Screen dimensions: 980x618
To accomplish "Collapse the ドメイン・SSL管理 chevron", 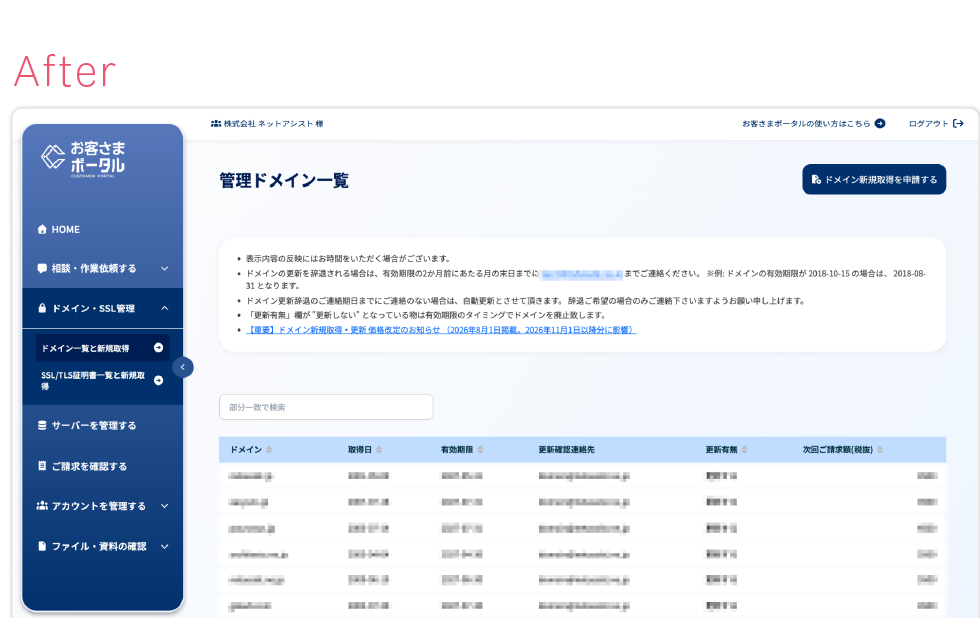I will 164,308.
